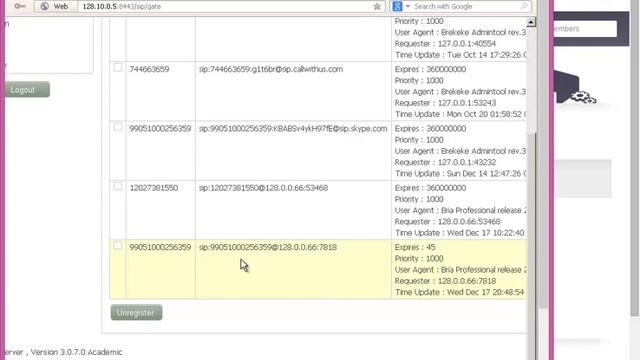Select user 99051000256359 in highlighted row

pos(160,247)
